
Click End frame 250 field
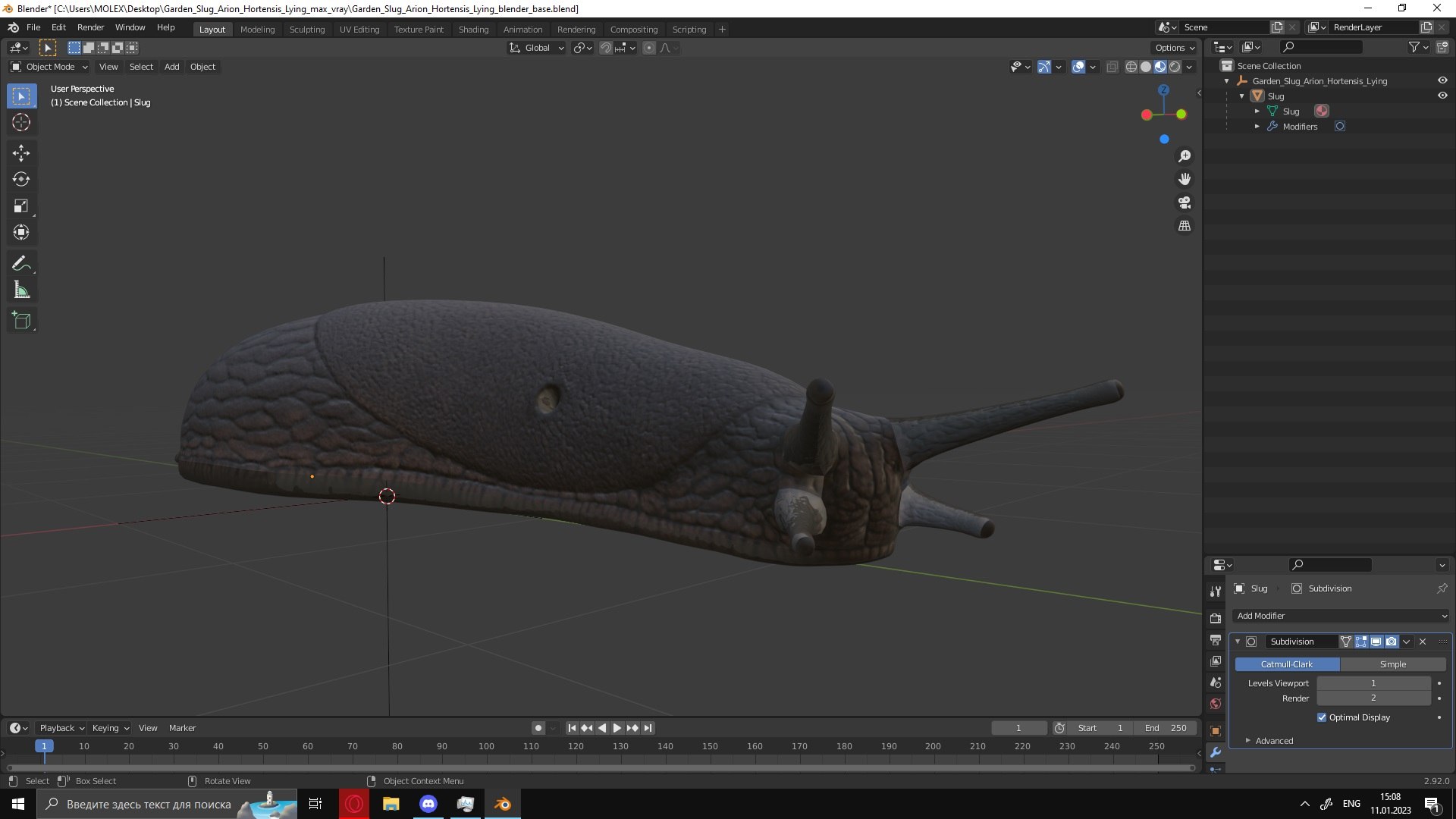(1166, 728)
